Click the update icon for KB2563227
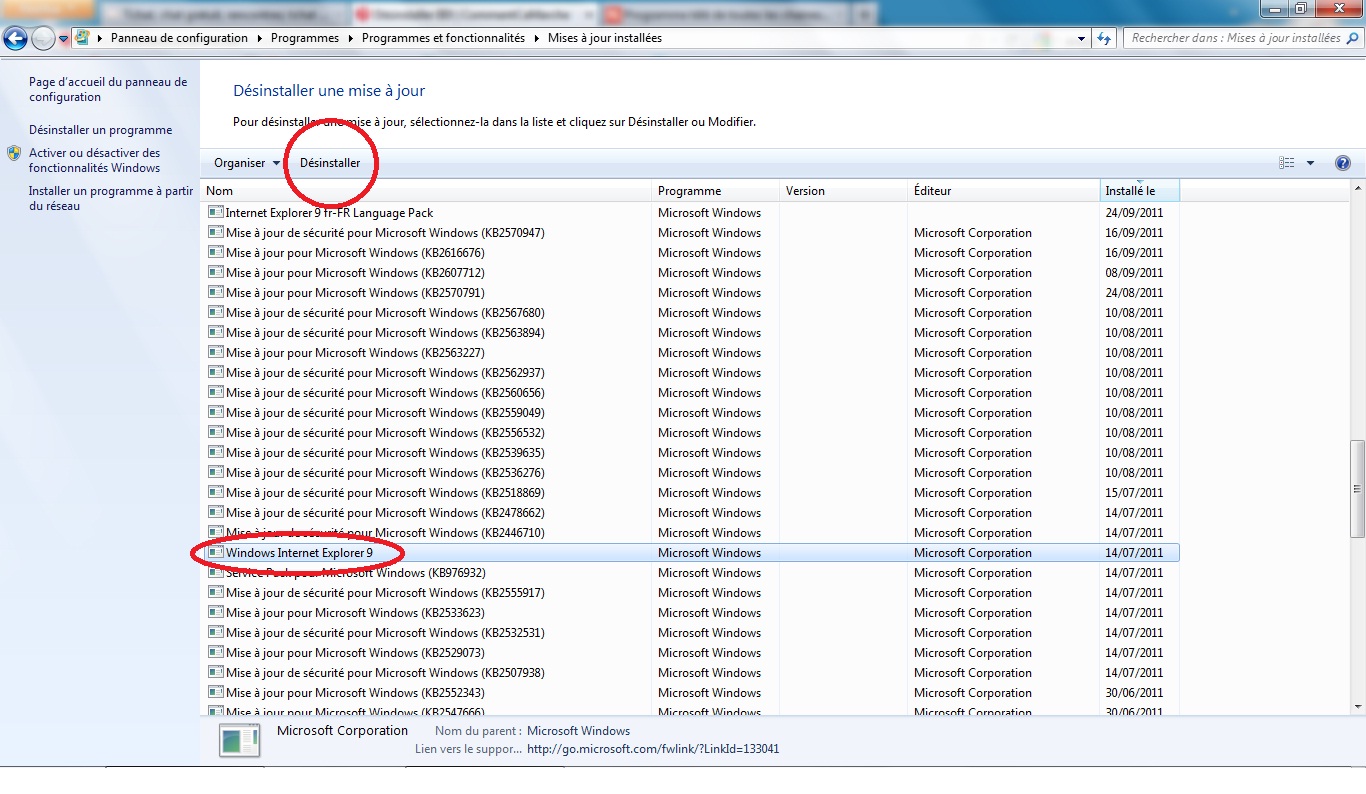 (x=216, y=352)
